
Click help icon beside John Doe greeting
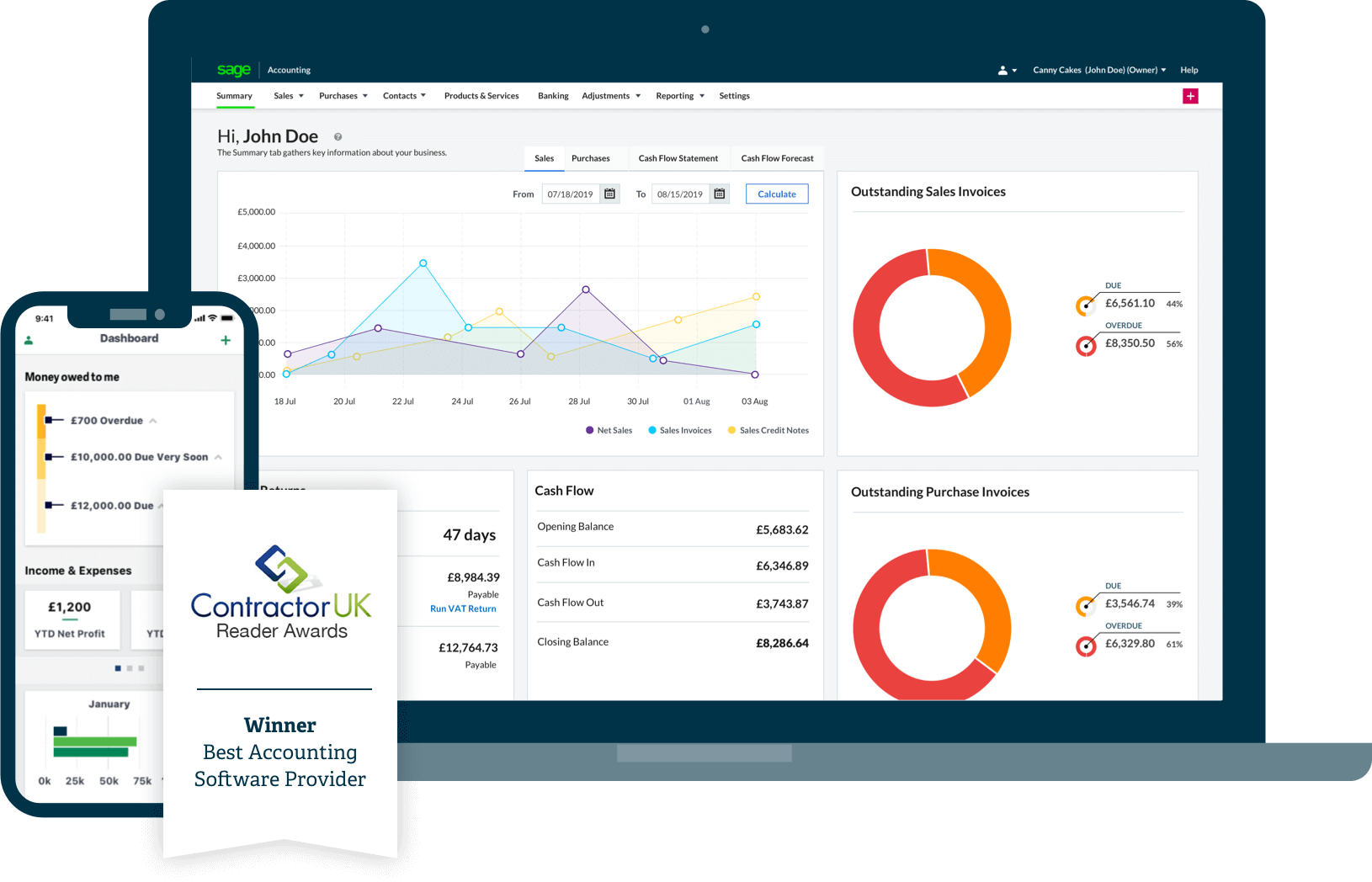pyautogui.click(x=338, y=137)
